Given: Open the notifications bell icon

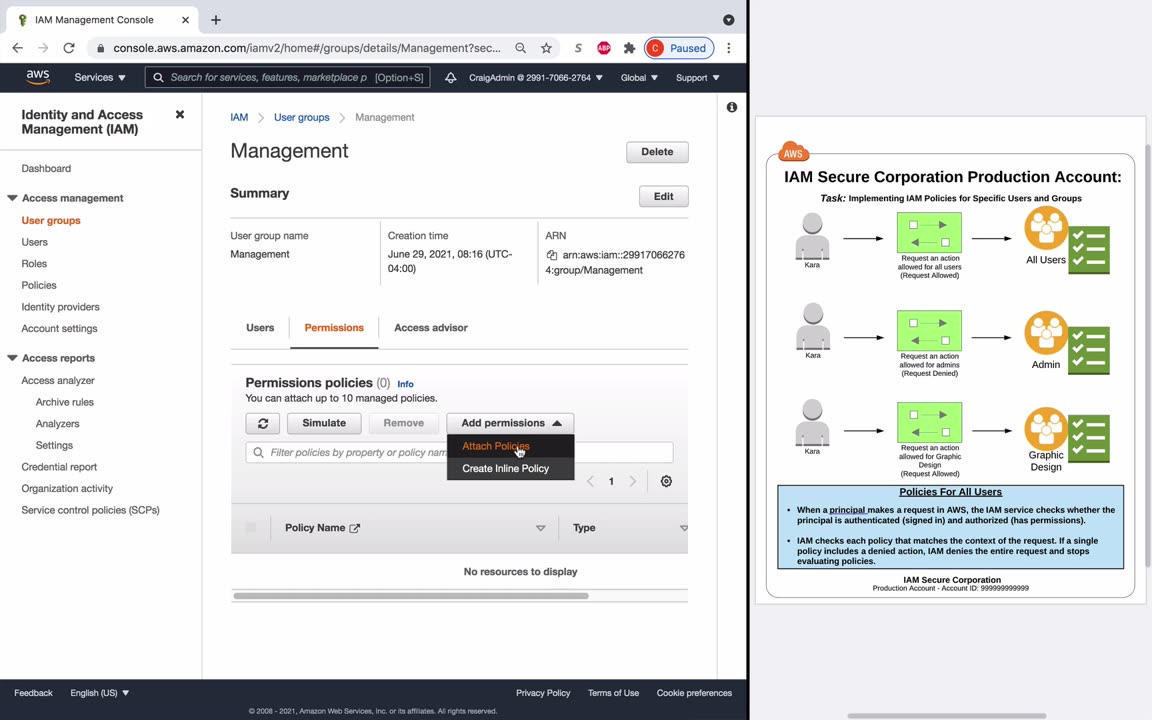Looking at the screenshot, I should 450,77.
